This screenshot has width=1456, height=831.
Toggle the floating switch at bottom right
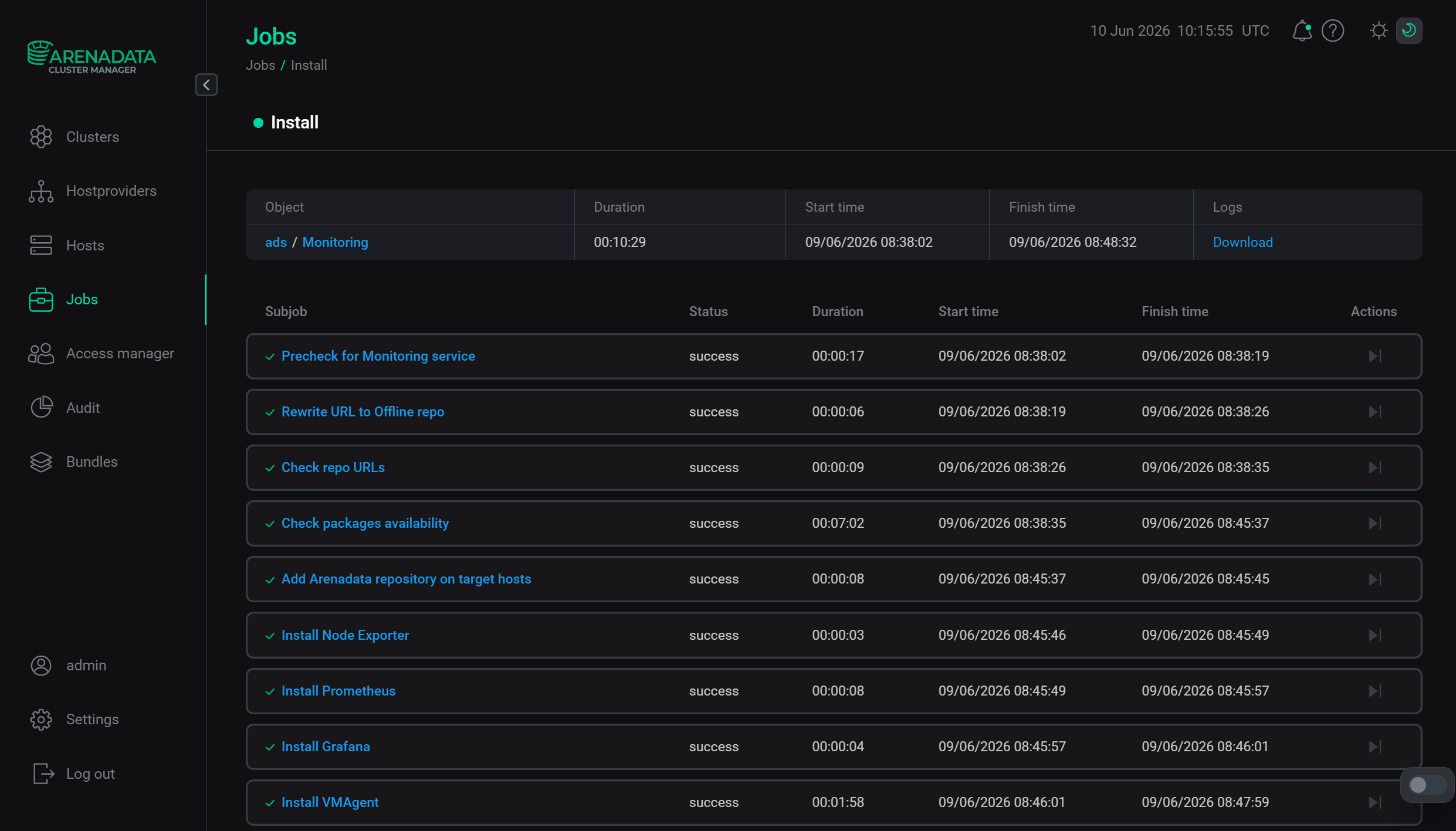pos(1427,785)
